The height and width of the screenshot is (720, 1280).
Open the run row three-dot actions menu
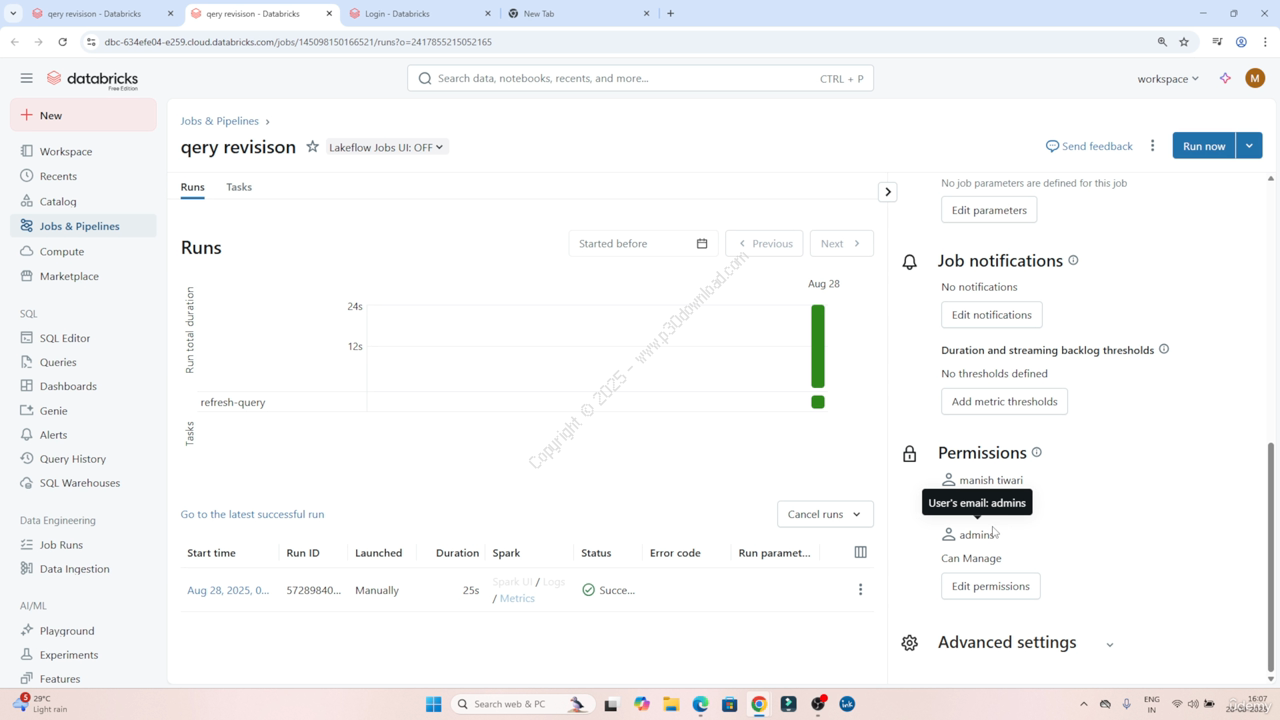click(x=860, y=590)
